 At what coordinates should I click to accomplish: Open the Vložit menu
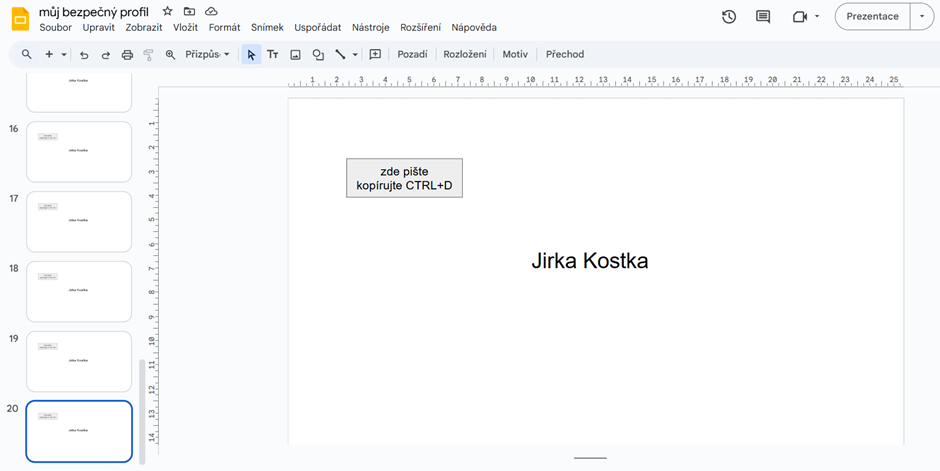click(x=185, y=28)
